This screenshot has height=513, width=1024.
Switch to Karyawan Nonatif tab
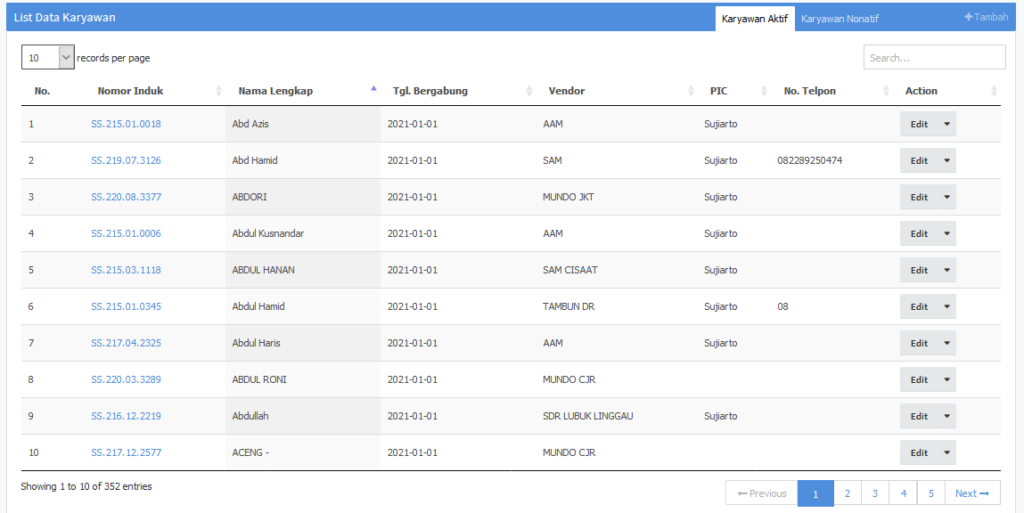[839, 19]
